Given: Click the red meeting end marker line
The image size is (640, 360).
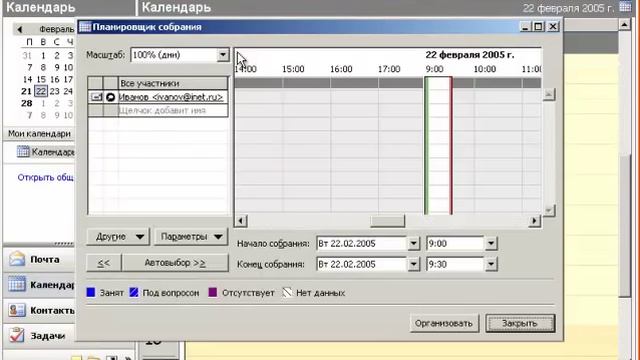Looking at the screenshot, I should point(451,145).
